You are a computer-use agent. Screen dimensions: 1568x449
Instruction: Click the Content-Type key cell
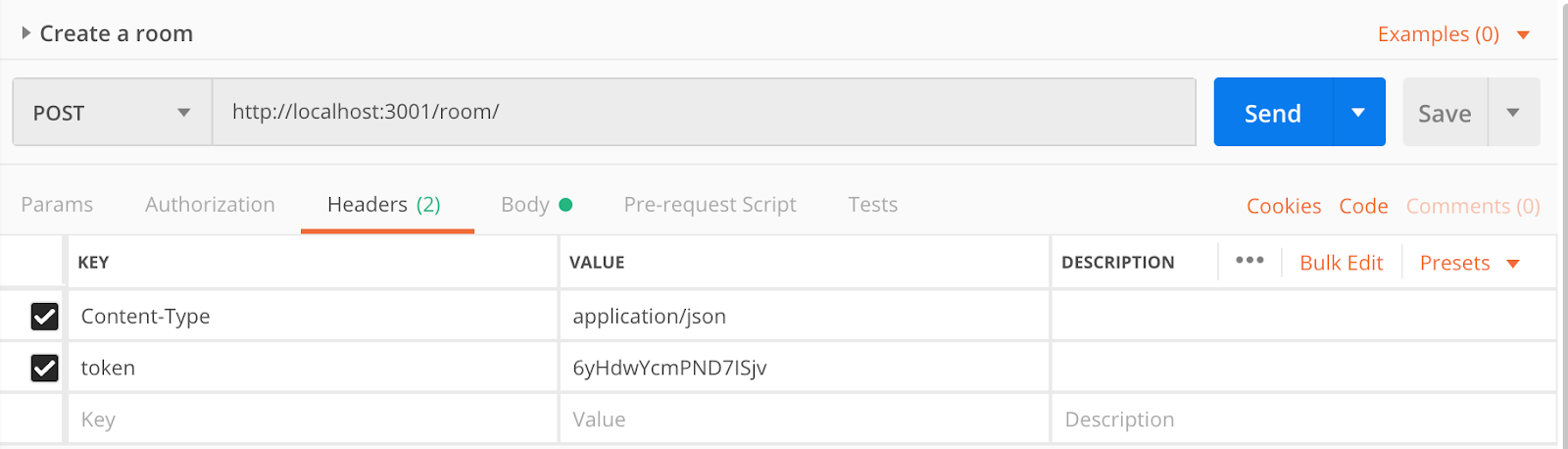click(x=312, y=316)
